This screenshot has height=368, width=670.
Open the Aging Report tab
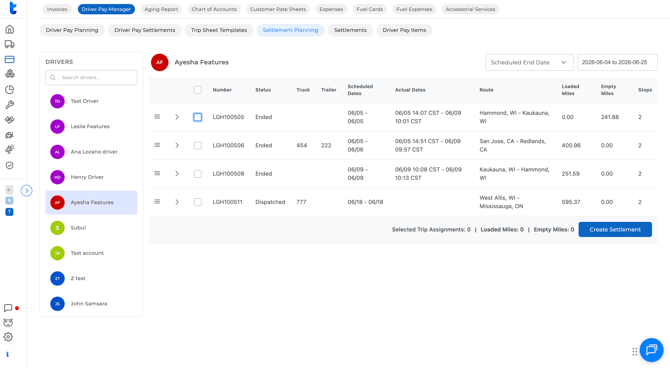point(161,9)
